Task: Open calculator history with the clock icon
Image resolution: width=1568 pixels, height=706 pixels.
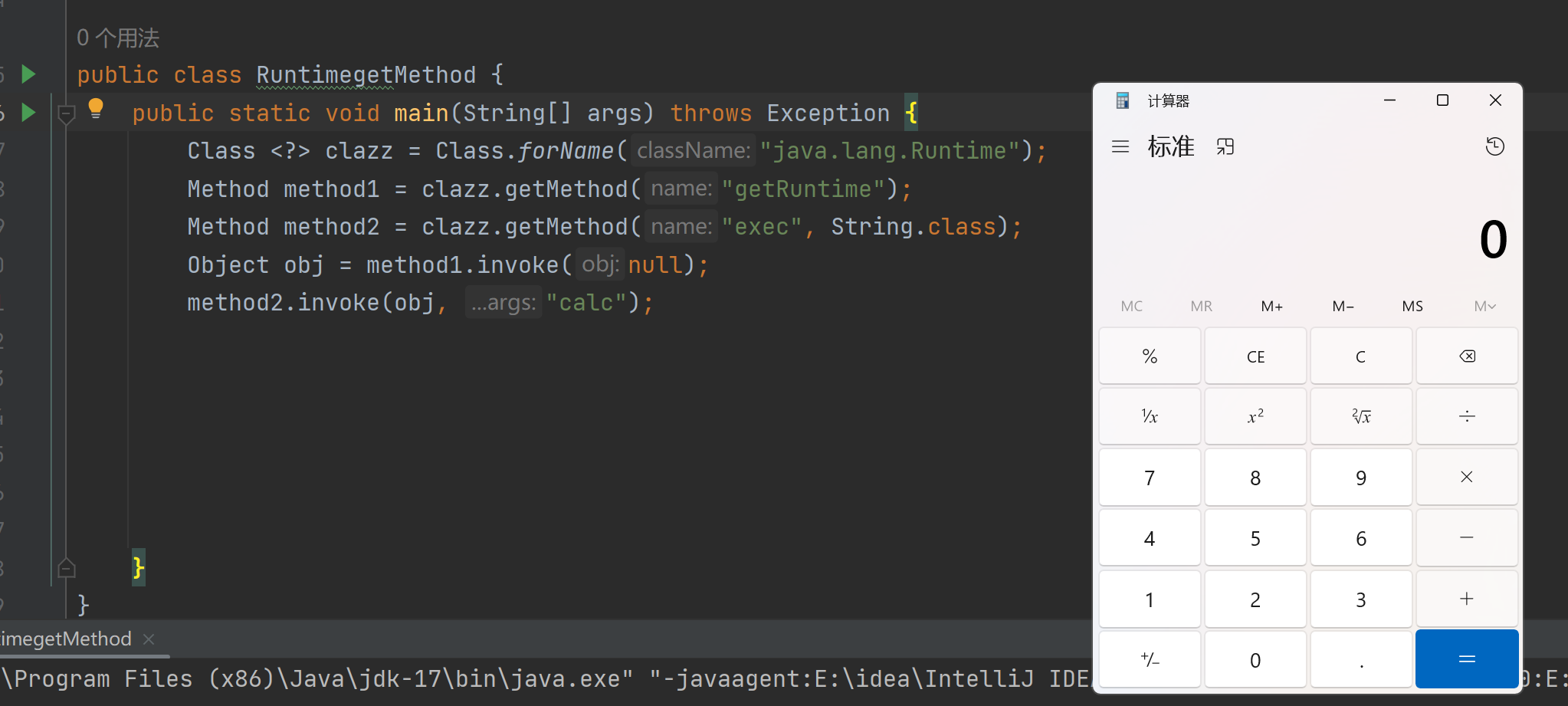Action: (1494, 146)
